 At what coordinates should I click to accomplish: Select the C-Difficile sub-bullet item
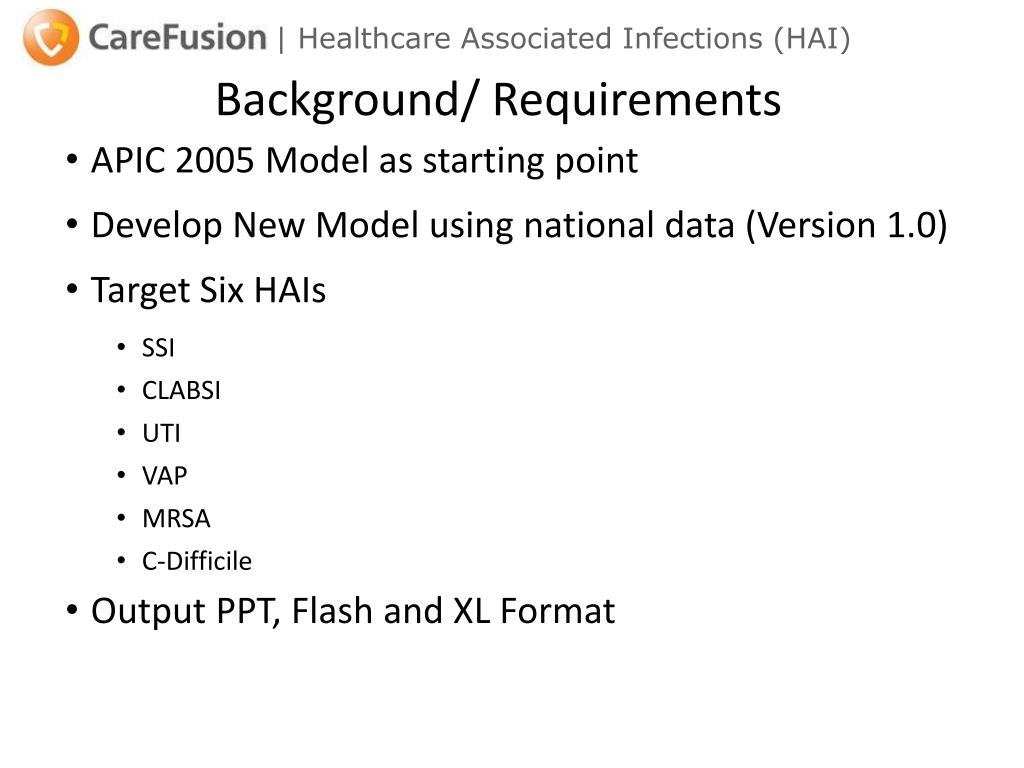point(197,561)
